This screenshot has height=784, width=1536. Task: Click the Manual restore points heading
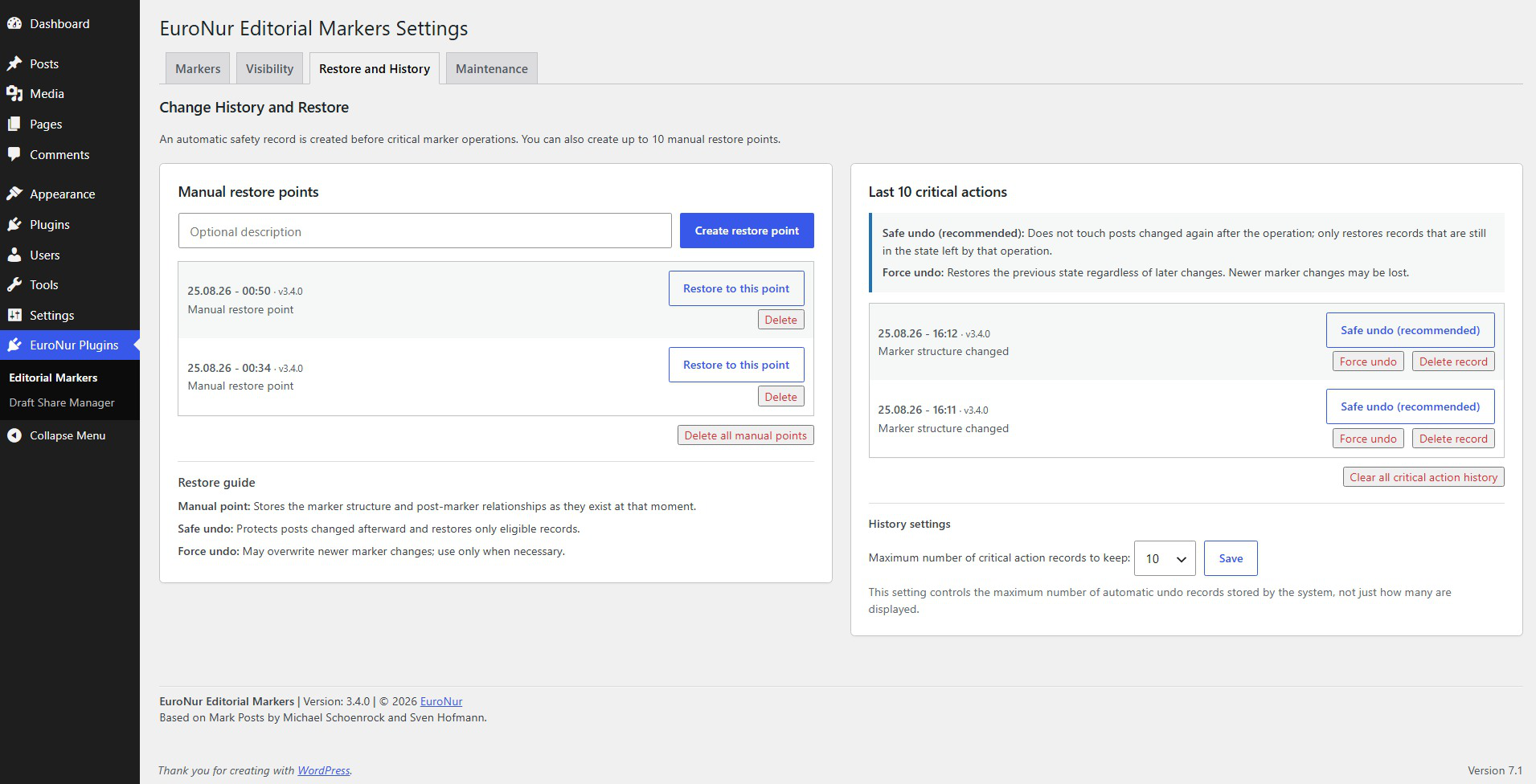[248, 192]
